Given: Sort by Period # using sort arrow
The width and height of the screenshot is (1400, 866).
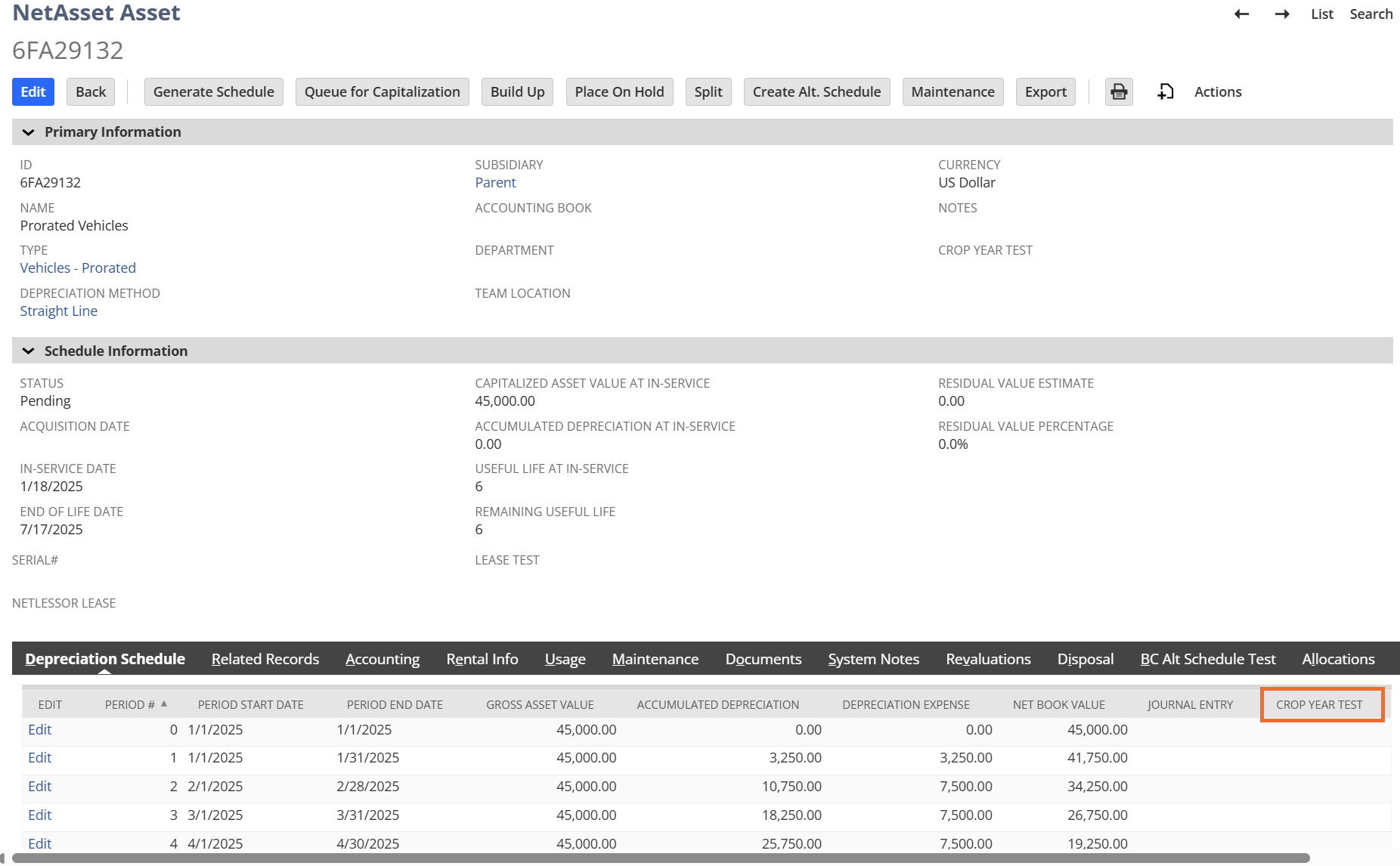Looking at the screenshot, I should (164, 704).
